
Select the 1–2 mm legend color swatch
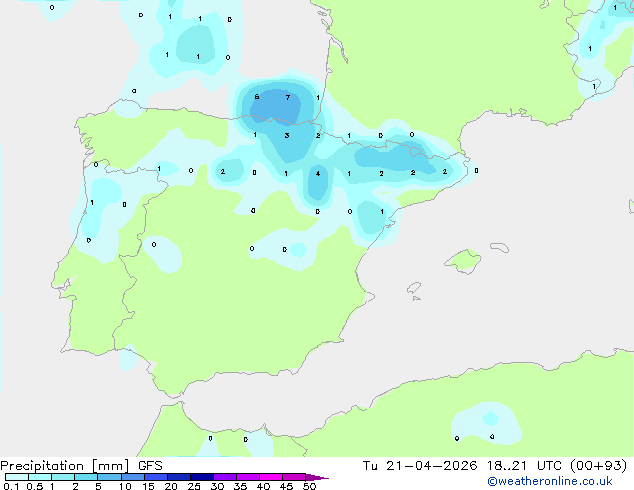63,477
